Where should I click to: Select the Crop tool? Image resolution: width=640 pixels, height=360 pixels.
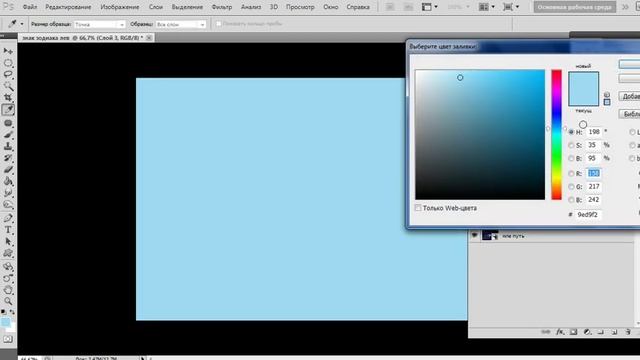coord(8,98)
